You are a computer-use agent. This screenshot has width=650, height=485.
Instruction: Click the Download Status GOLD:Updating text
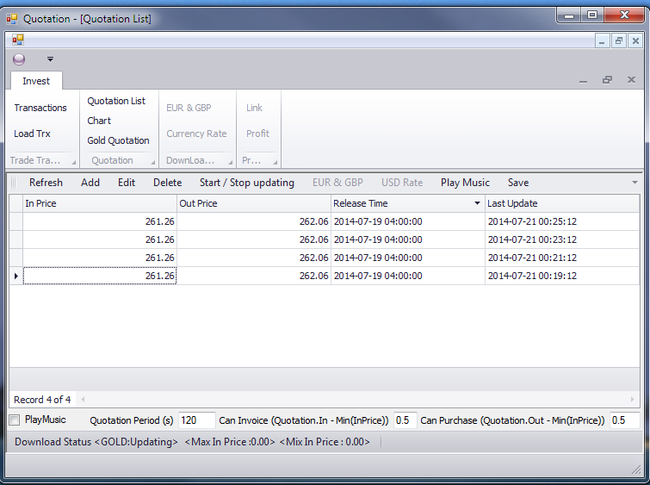coord(96,442)
